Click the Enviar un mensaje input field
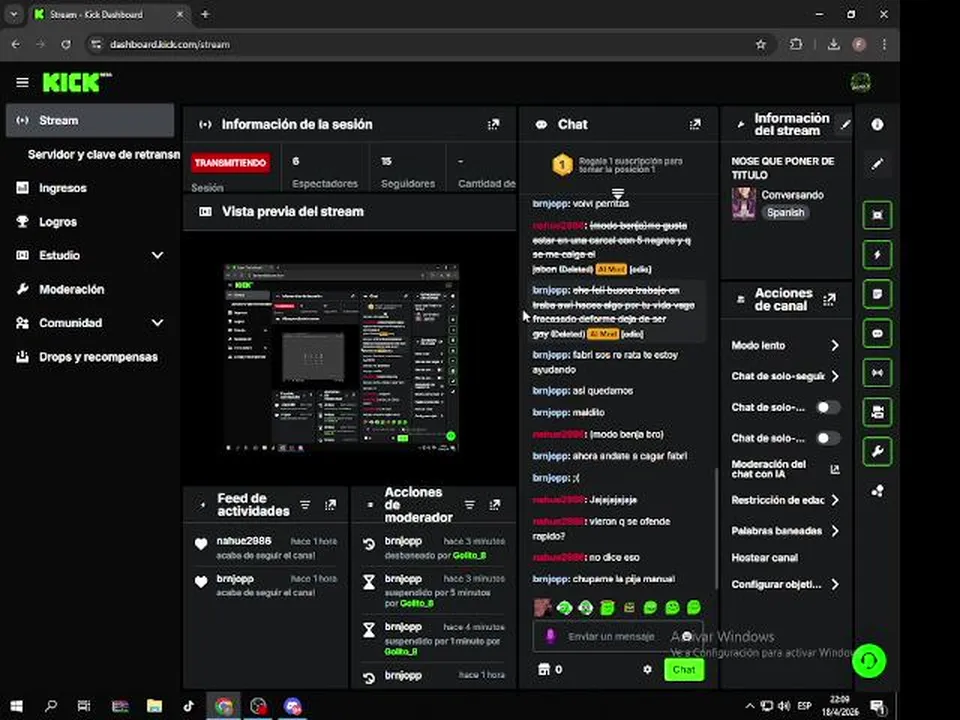This screenshot has width=960, height=720. click(617, 637)
